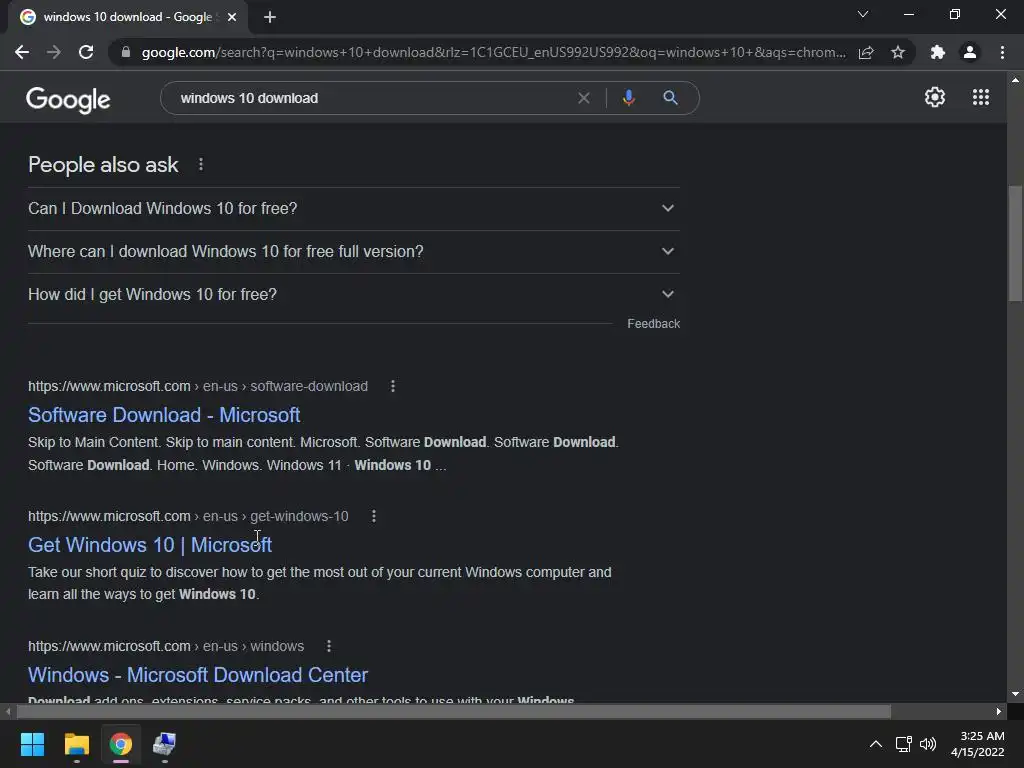Open 'Windows - Microsoft Download Center' result
Screen dimensions: 1024x768
coord(198,675)
